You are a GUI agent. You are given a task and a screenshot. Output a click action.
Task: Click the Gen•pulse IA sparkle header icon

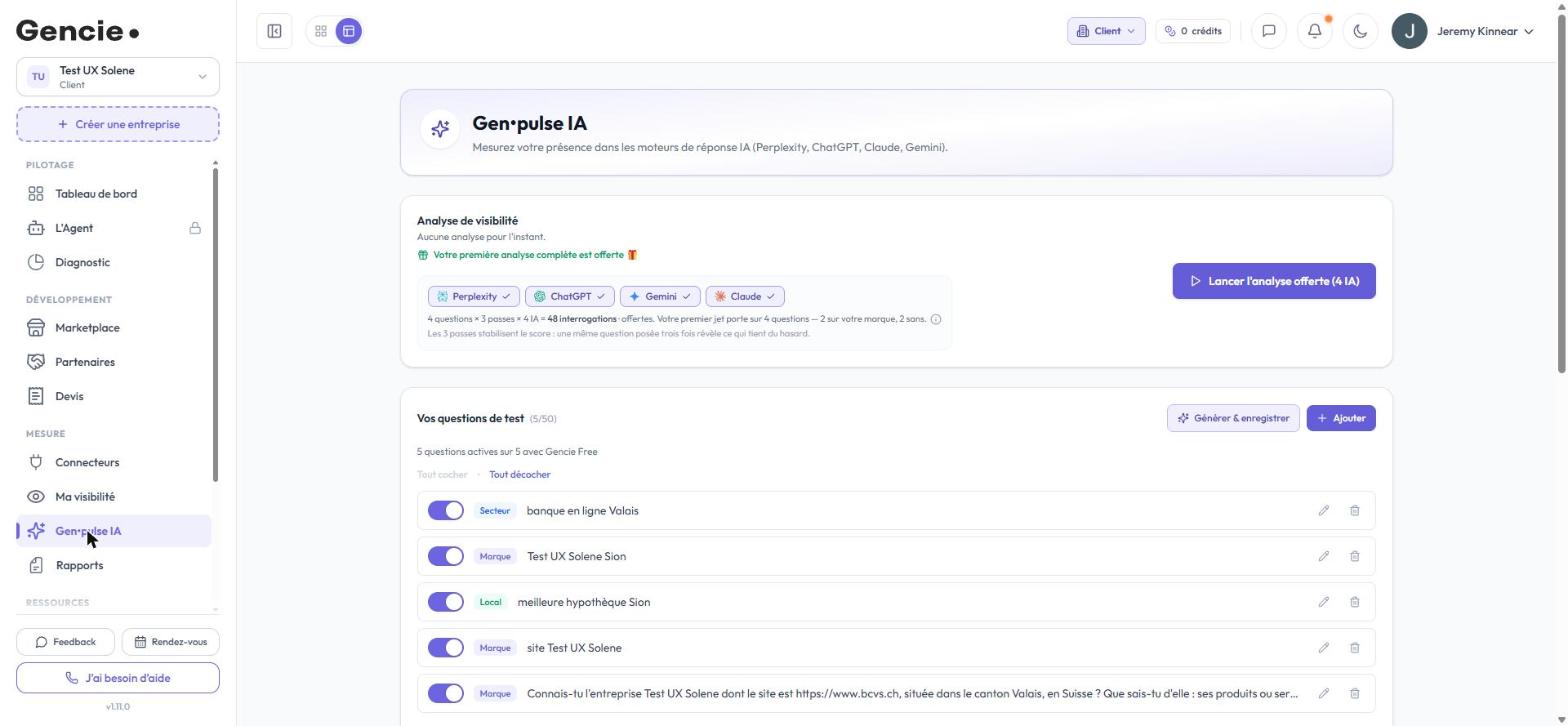point(440,129)
